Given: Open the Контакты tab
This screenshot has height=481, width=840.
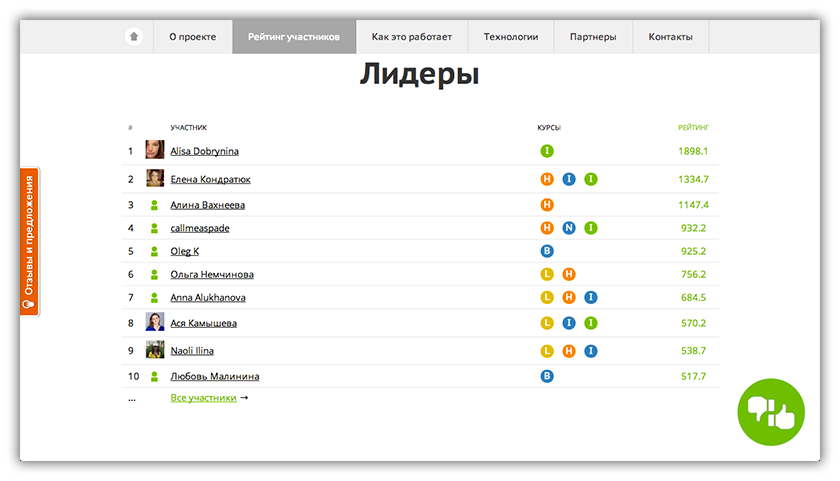Looking at the screenshot, I should (671, 37).
